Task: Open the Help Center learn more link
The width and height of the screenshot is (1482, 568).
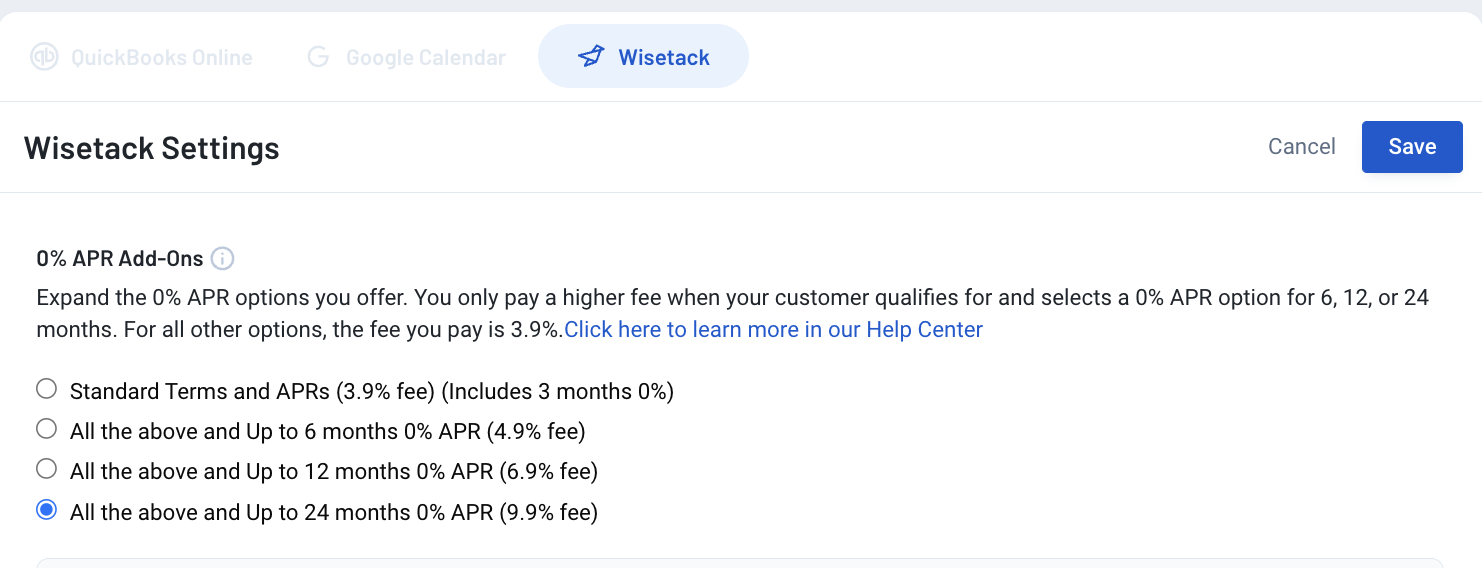Action: click(774, 330)
